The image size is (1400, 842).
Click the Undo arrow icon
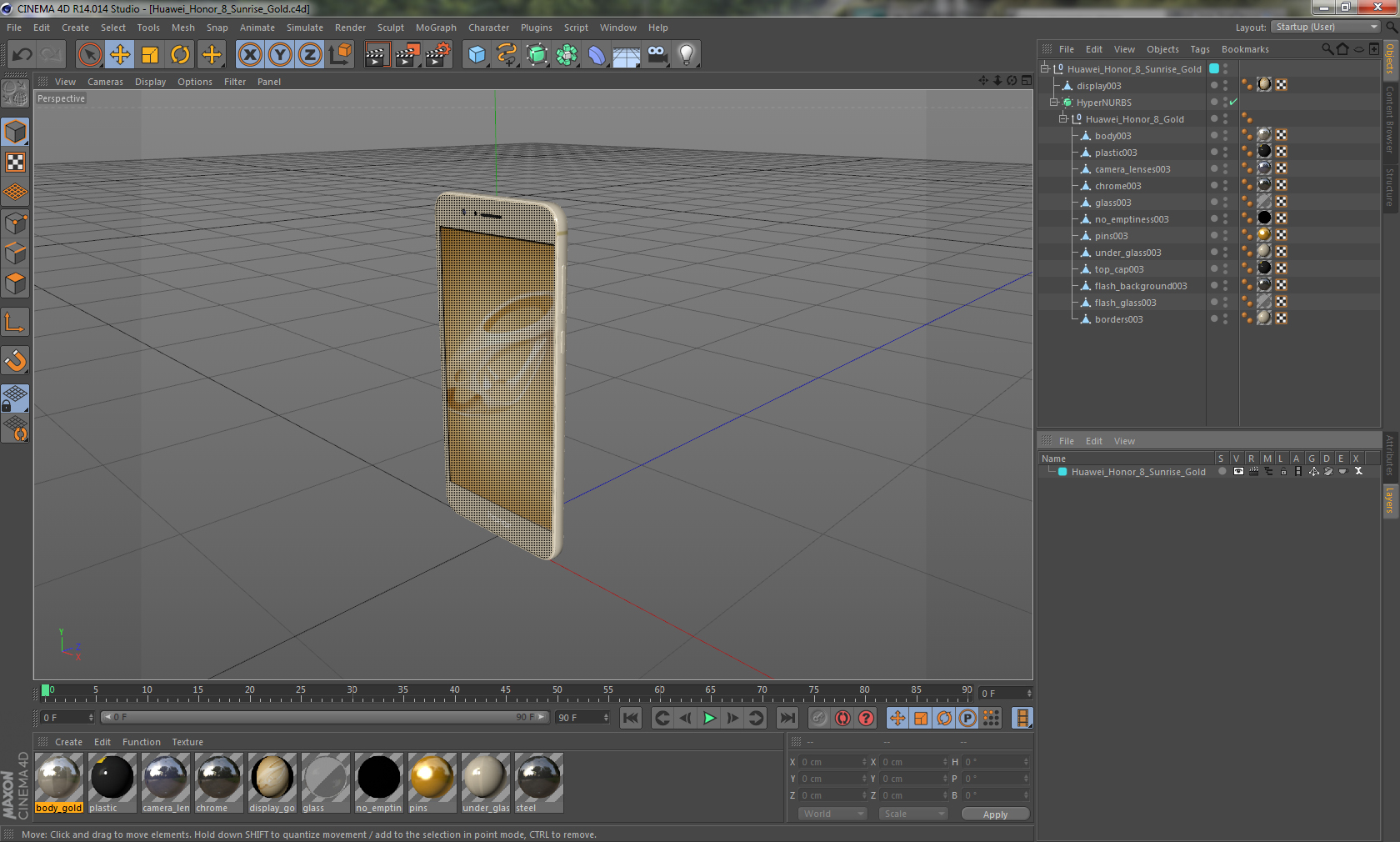(22, 55)
